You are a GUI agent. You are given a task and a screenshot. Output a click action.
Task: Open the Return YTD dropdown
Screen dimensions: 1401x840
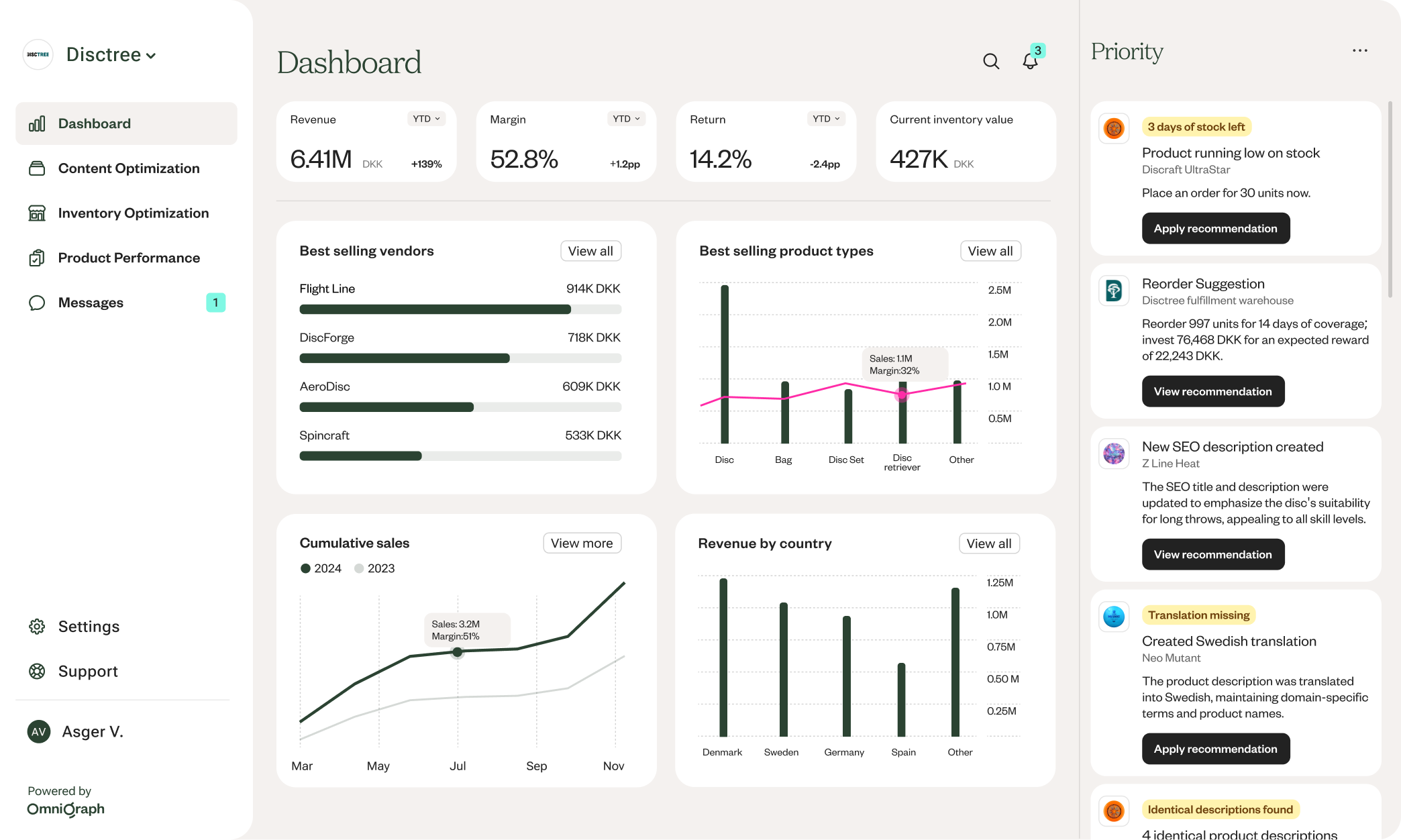tap(825, 119)
